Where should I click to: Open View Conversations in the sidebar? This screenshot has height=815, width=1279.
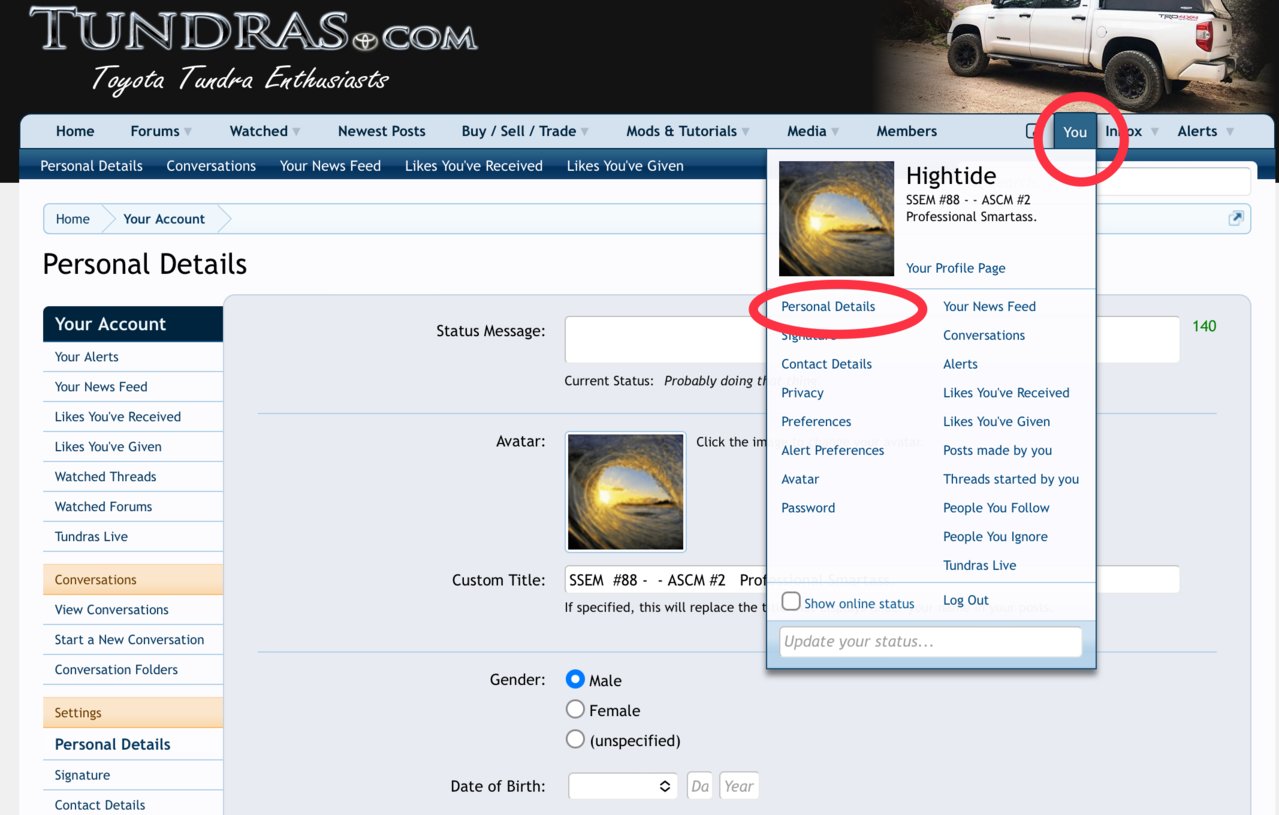(x=111, y=610)
